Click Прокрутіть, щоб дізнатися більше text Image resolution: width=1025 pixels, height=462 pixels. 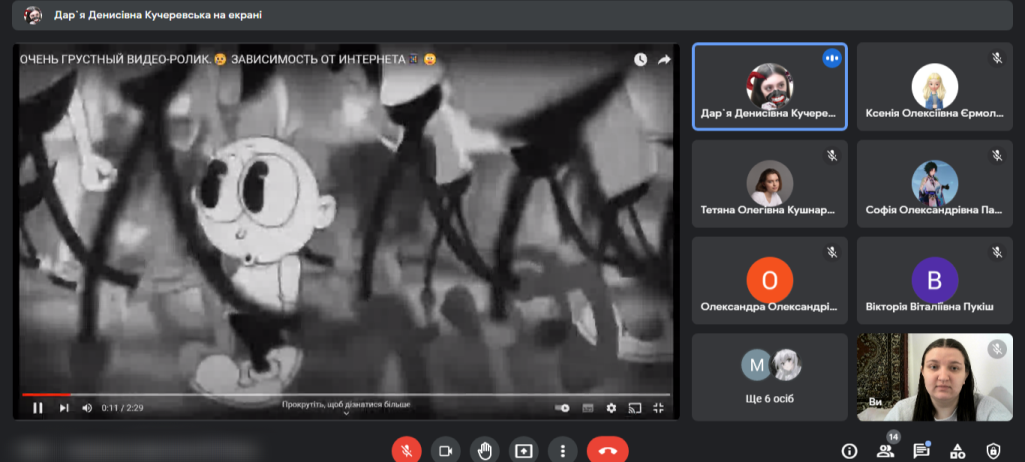tap(346, 404)
